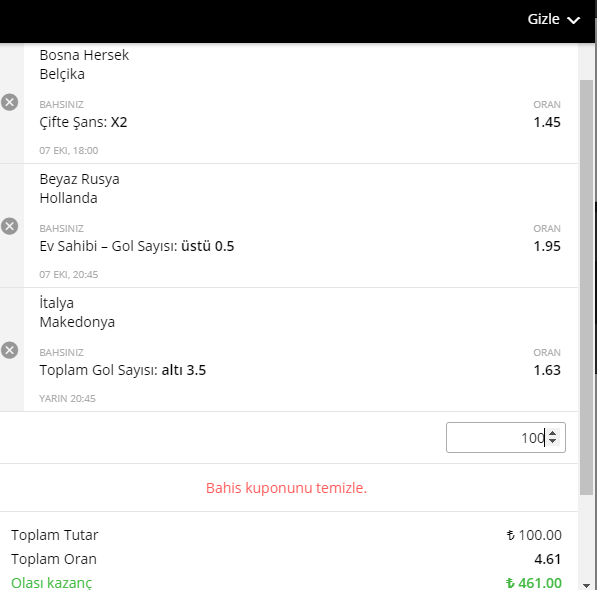Remove the Beyaz Rusya vs Hollanda bet
597x590 pixels.
tap(10, 226)
